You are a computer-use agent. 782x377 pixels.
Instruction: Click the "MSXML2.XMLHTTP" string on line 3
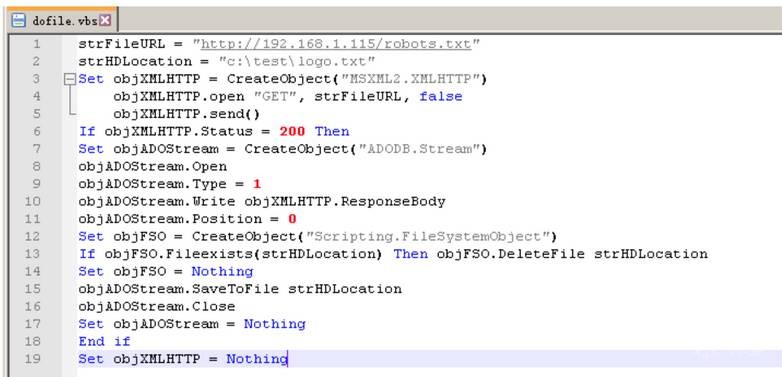(x=410, y=79)
